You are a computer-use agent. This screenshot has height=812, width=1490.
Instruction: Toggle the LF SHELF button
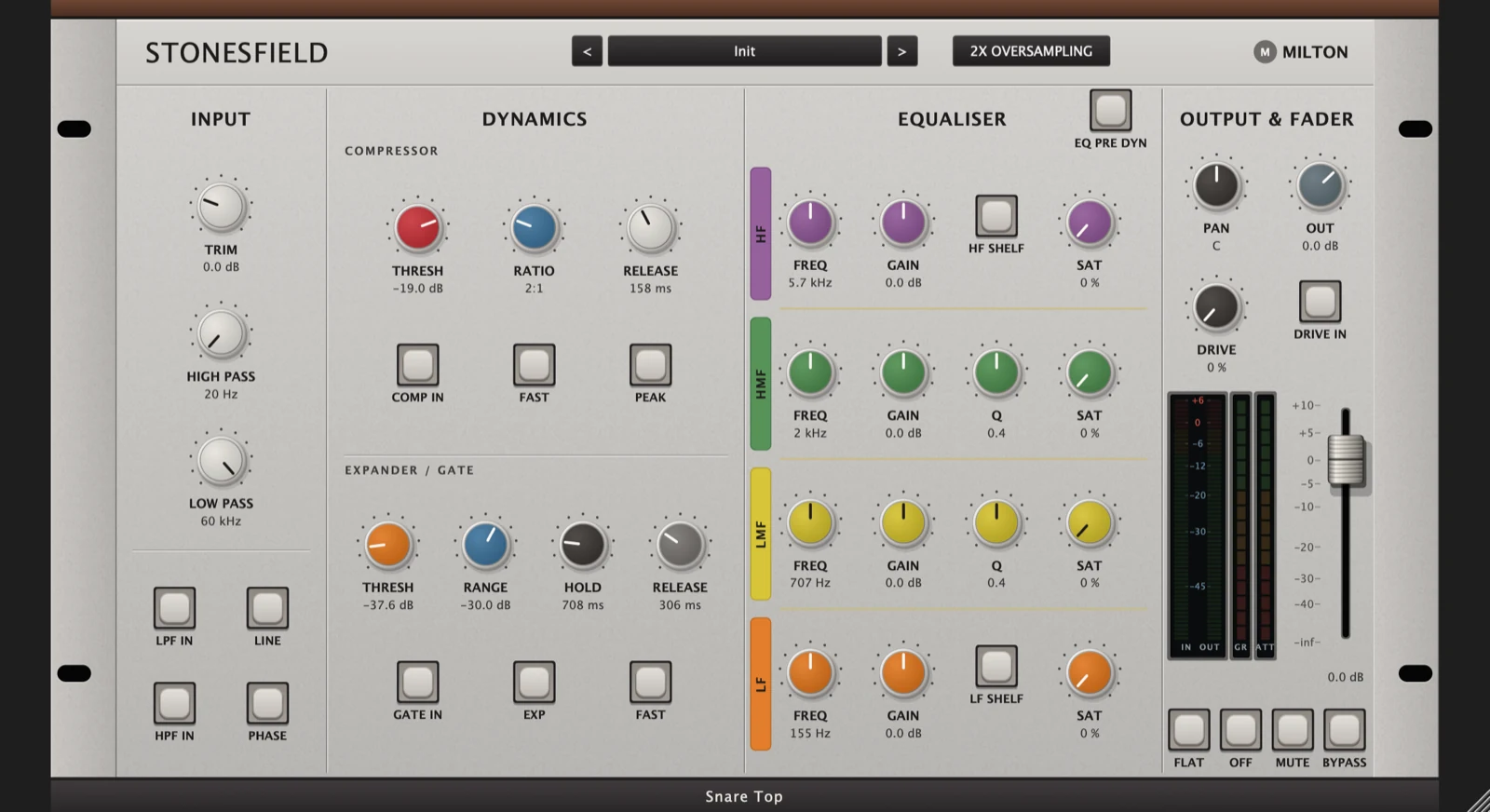[x=996, y=667]
